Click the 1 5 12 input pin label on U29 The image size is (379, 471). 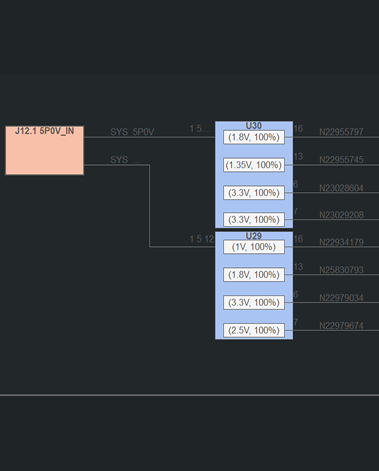point(201,239)
